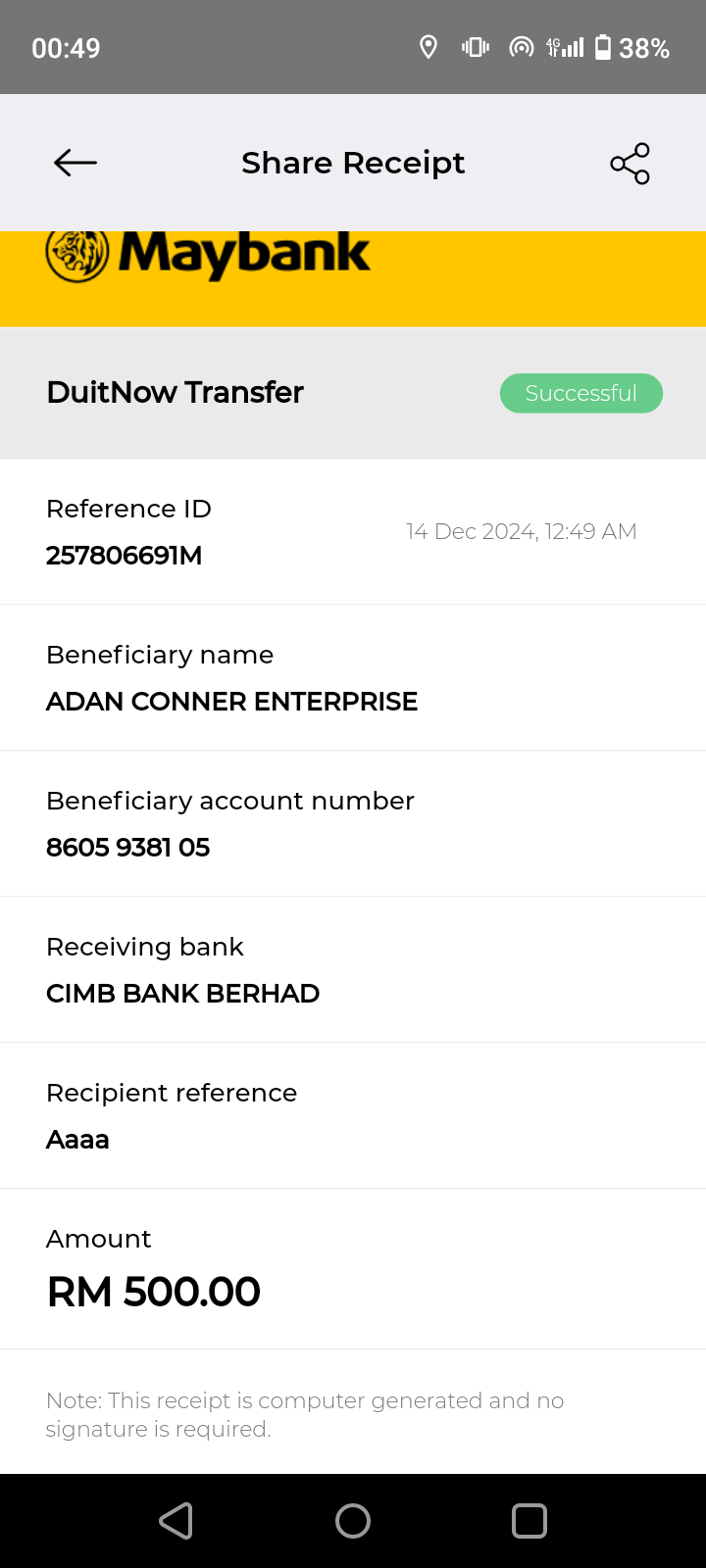This screenshot has height=1568, width=706.
Task: Open recent apps square button
Action: (529, 1521)
